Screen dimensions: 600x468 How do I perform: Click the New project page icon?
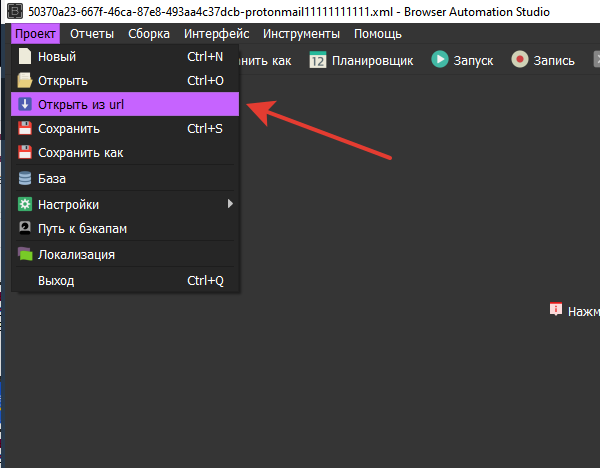25,57
